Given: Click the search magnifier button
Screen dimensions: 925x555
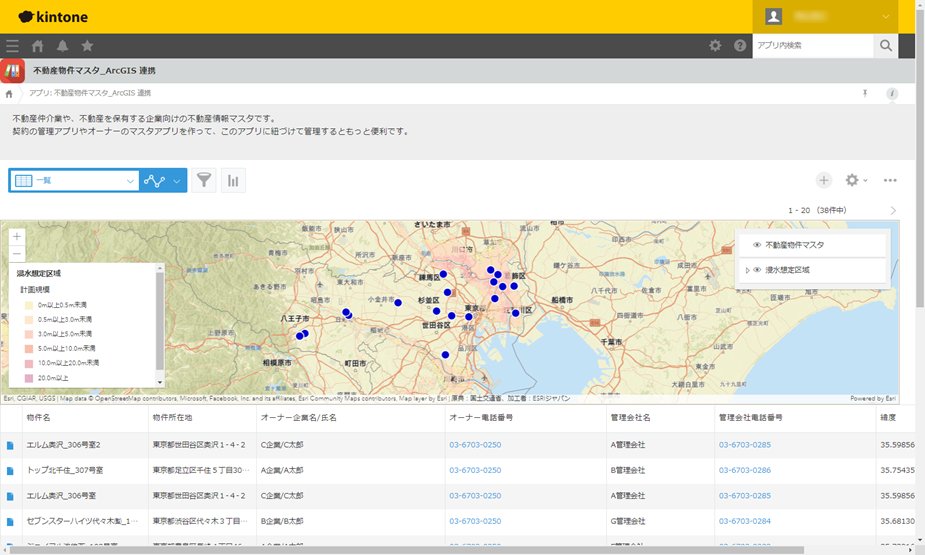Looking at the screenshot, I should click(885, 46).
